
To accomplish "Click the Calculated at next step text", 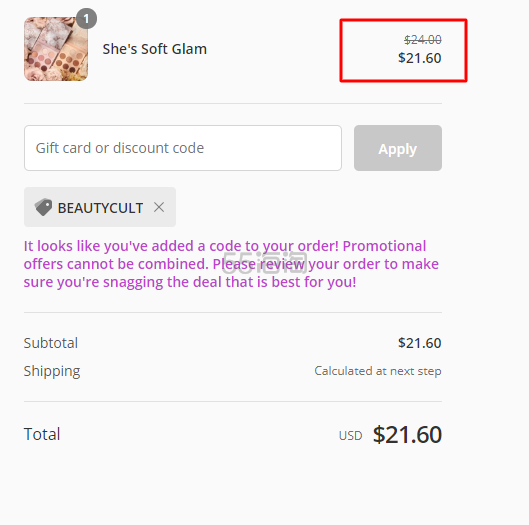I will pos(378,371).
